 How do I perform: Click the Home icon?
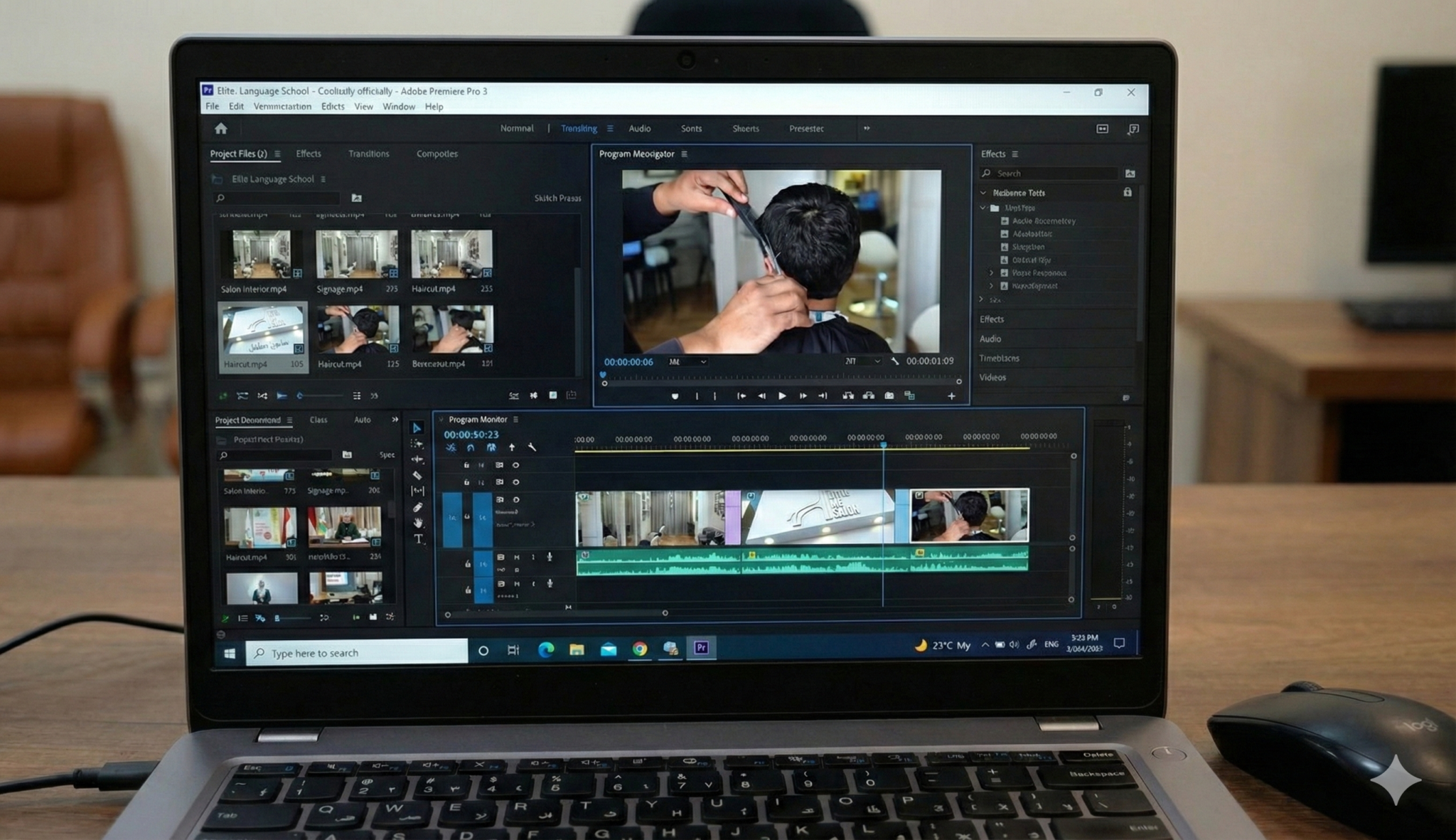221,129
